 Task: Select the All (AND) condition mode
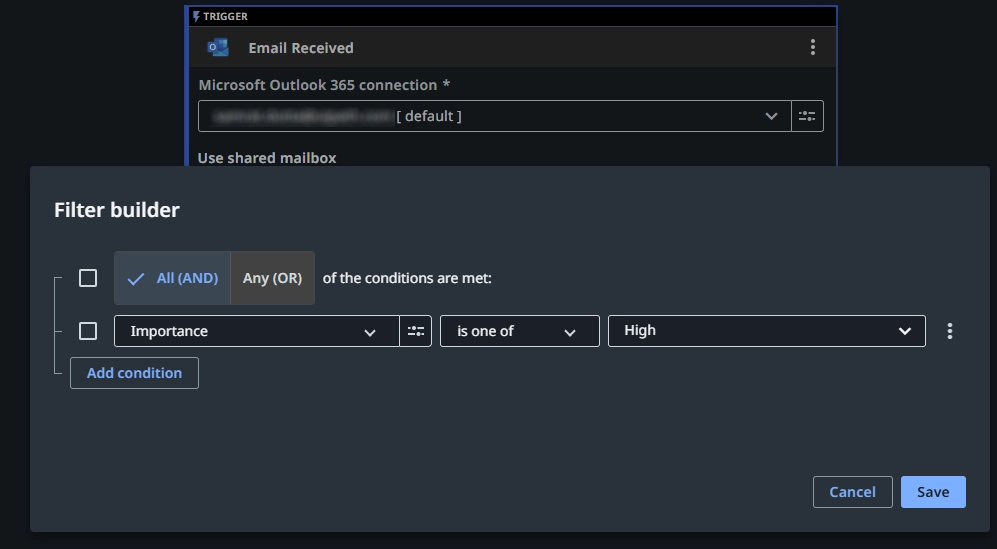tap(172, 278)
